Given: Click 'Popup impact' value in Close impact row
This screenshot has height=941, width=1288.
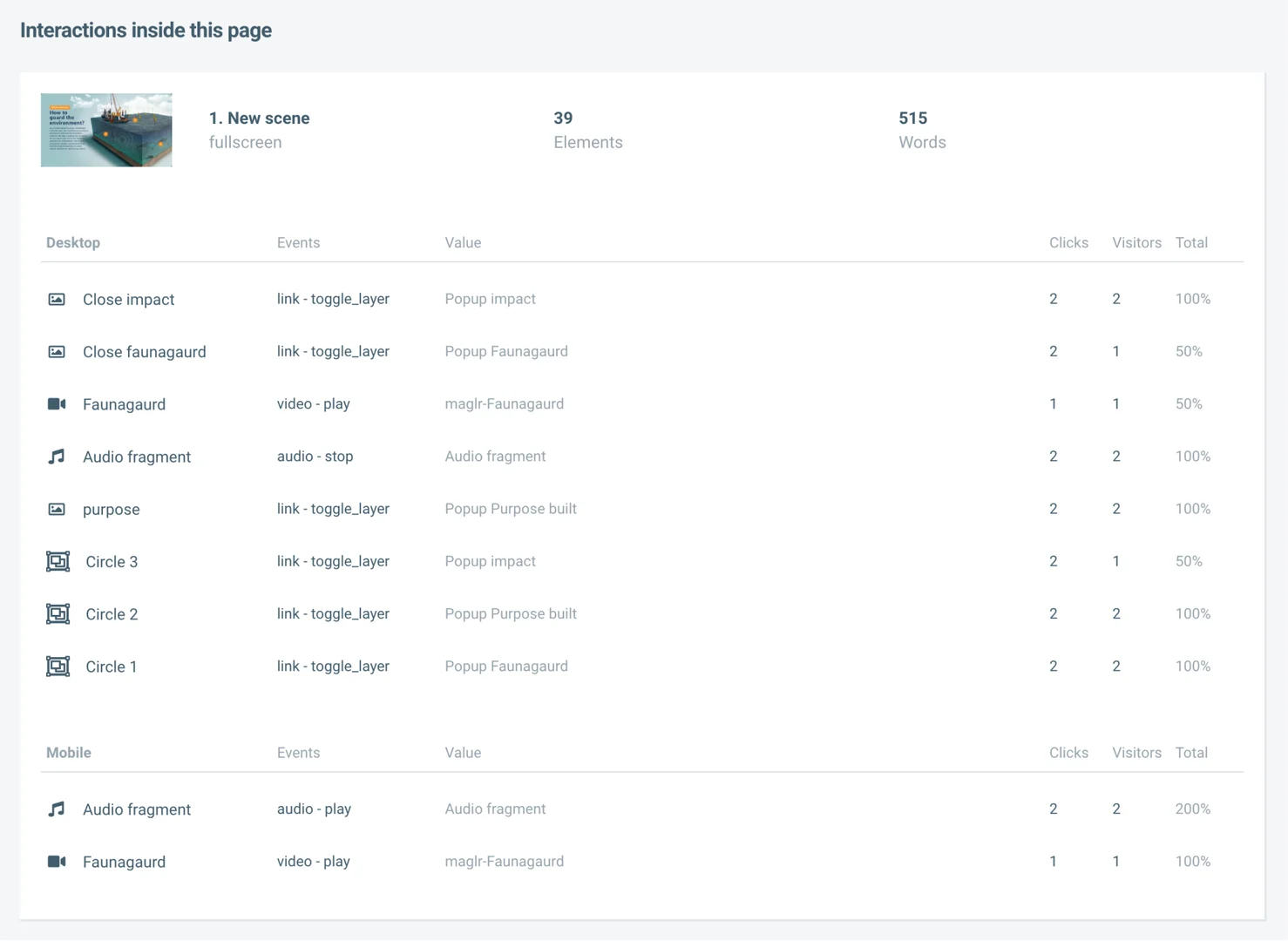Looking at the screenshot, I should (x=490, y=299).
